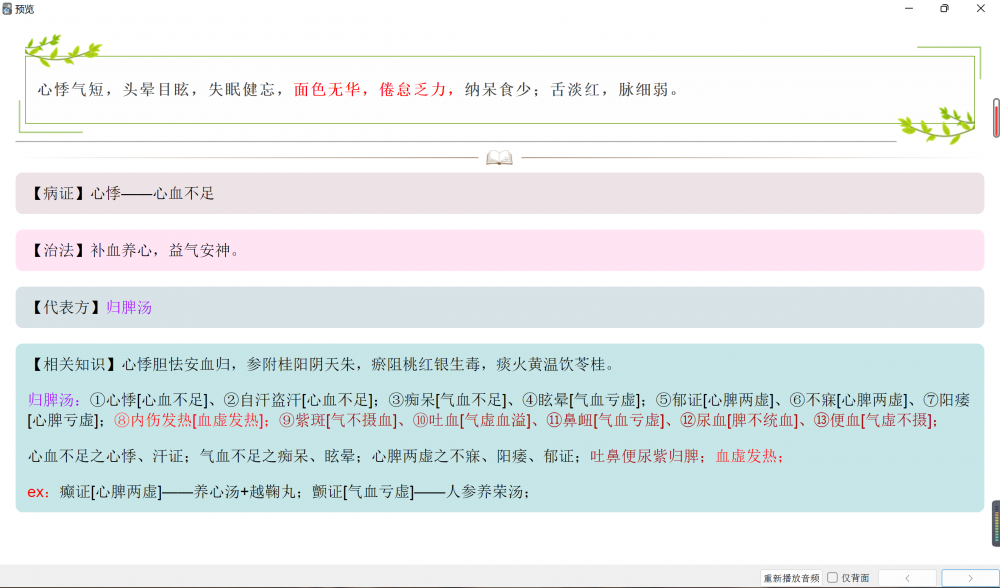The image size is (1000, 588).
Task: Click red text ⑪鼻衄[气血亏虚]
Action: point(605,421)
